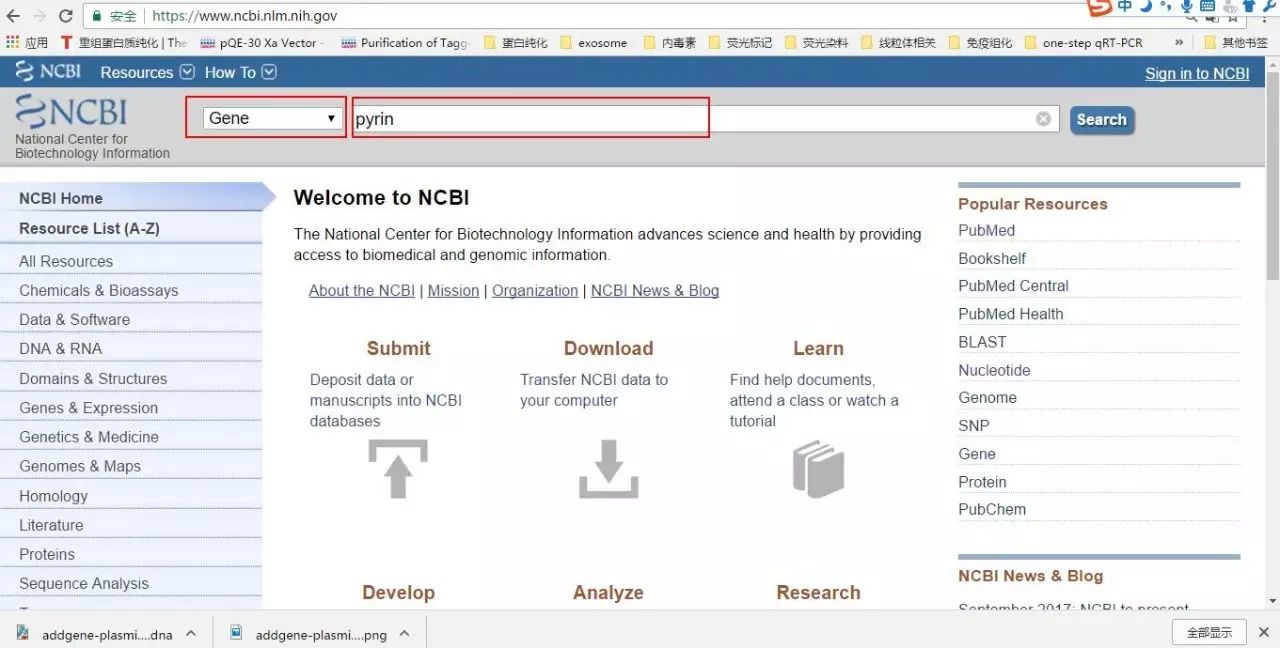
Task: Open the 线粒体相关 bookmark folder
Action: 898,43
